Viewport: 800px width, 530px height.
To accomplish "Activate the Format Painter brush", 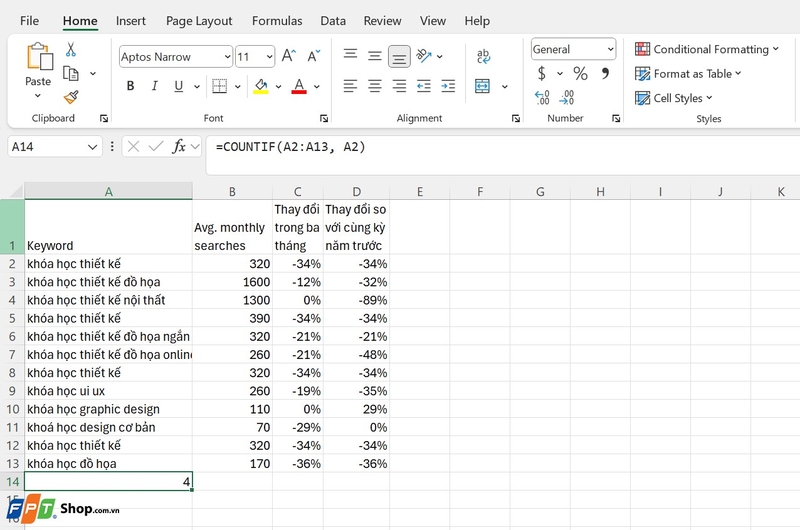I will click(71, 97).
